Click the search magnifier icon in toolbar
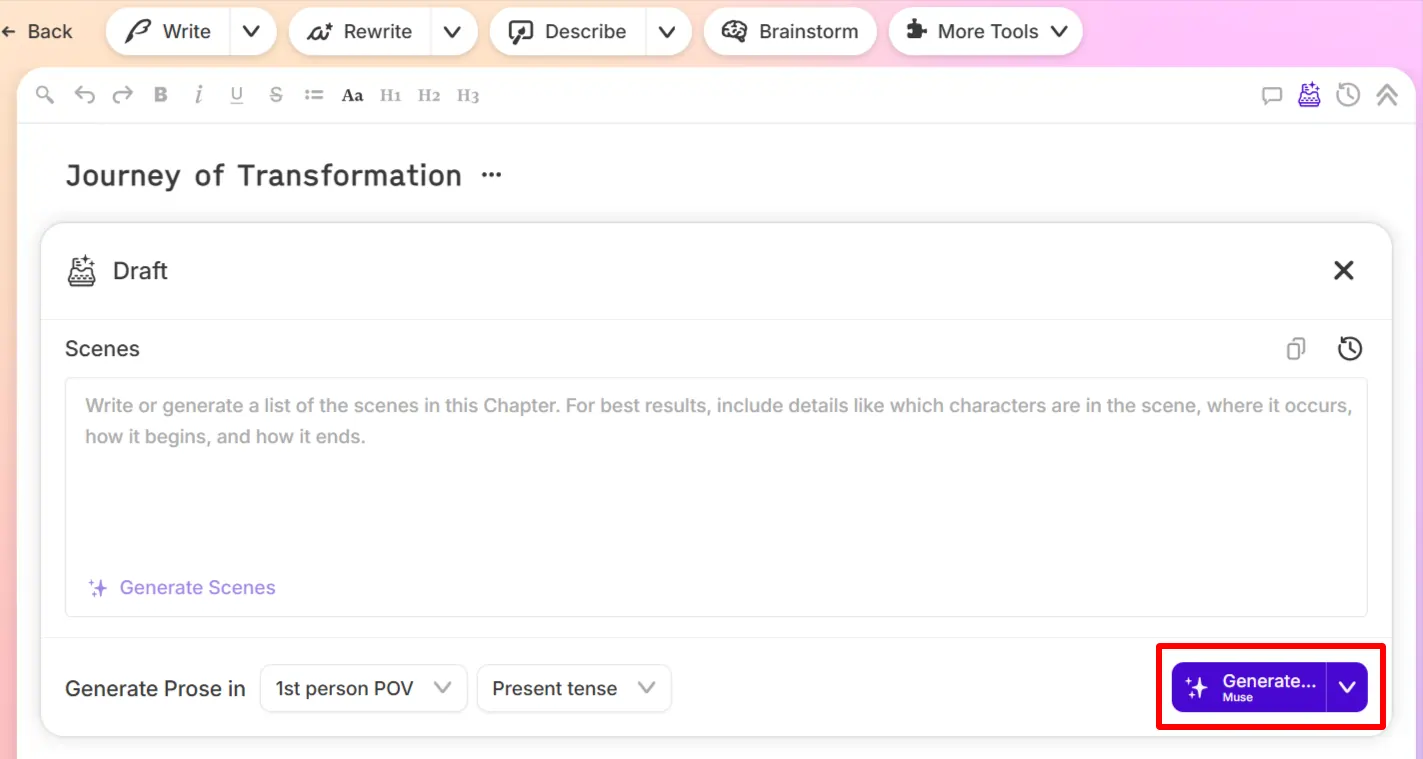Screen dimensions: 1423x759 [44, 95]
